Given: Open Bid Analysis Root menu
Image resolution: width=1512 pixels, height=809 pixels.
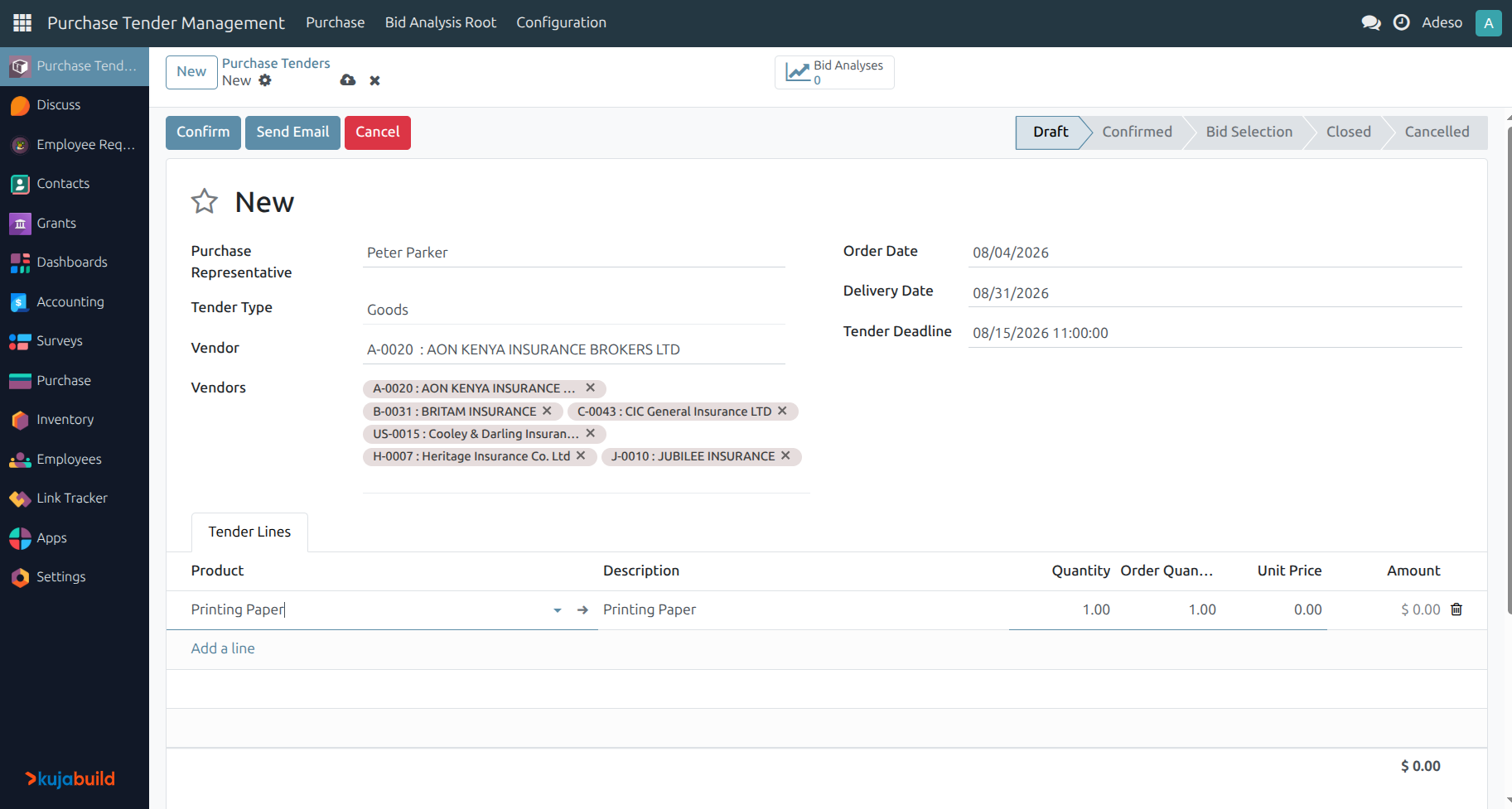Looking at the screenshot, I should 441,22.
